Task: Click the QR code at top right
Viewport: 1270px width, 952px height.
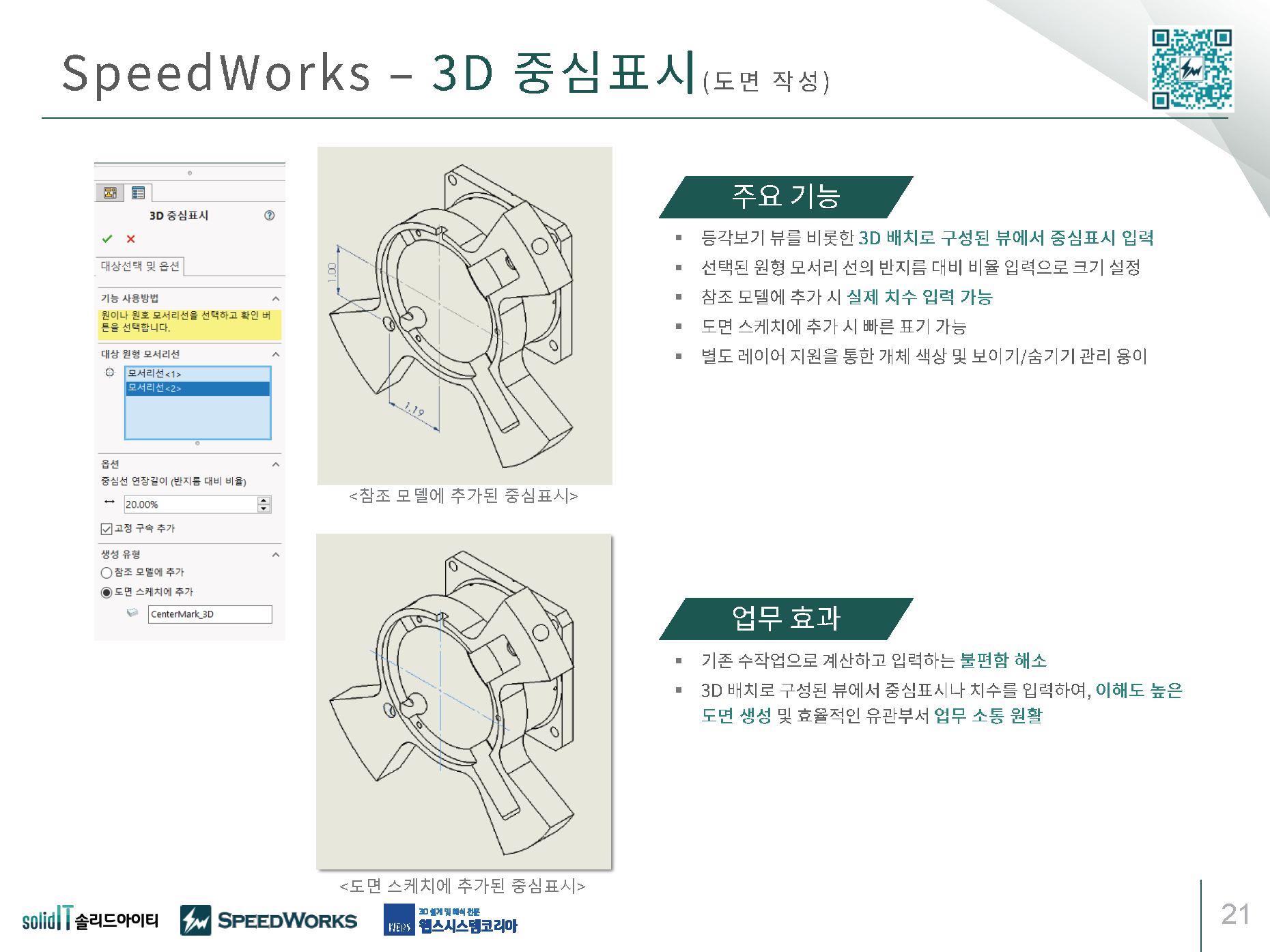Action: point(1192,69)
